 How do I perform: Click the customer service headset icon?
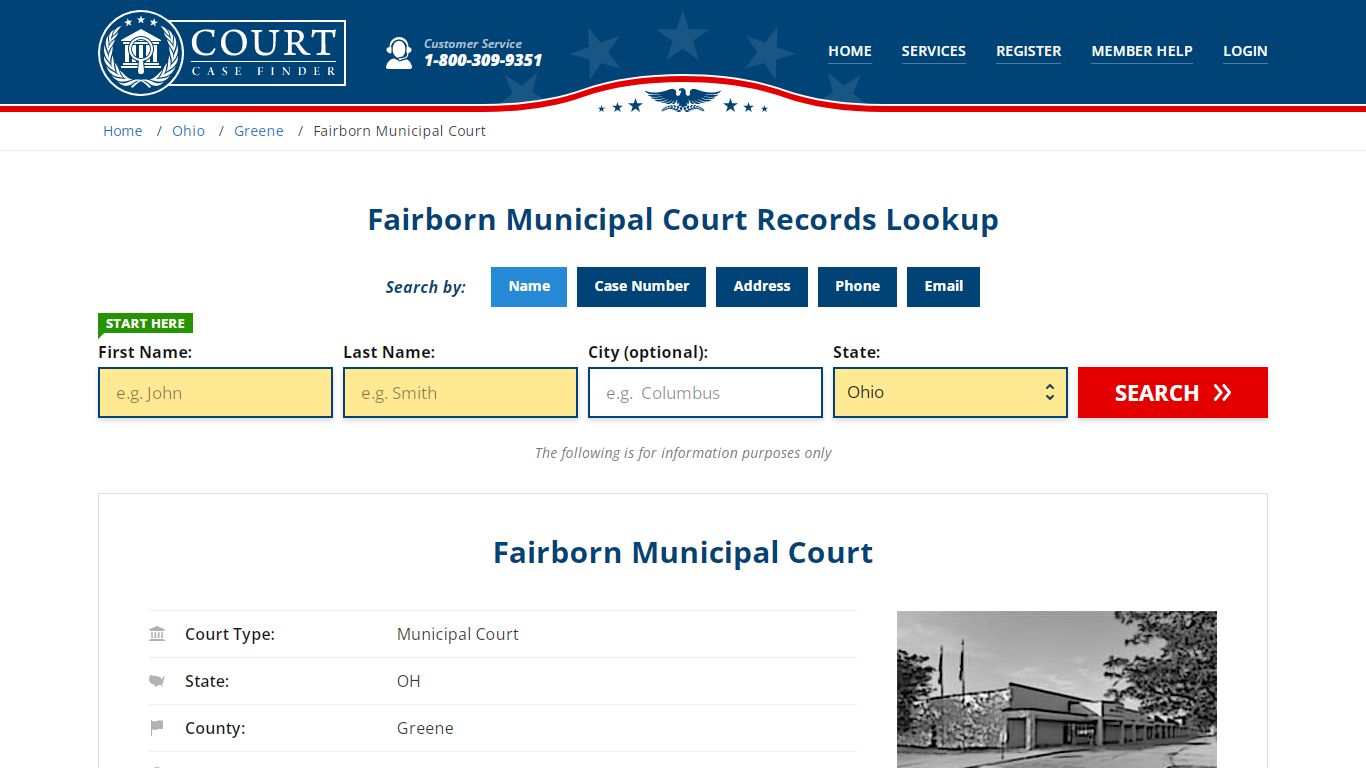tap(399, 53)
